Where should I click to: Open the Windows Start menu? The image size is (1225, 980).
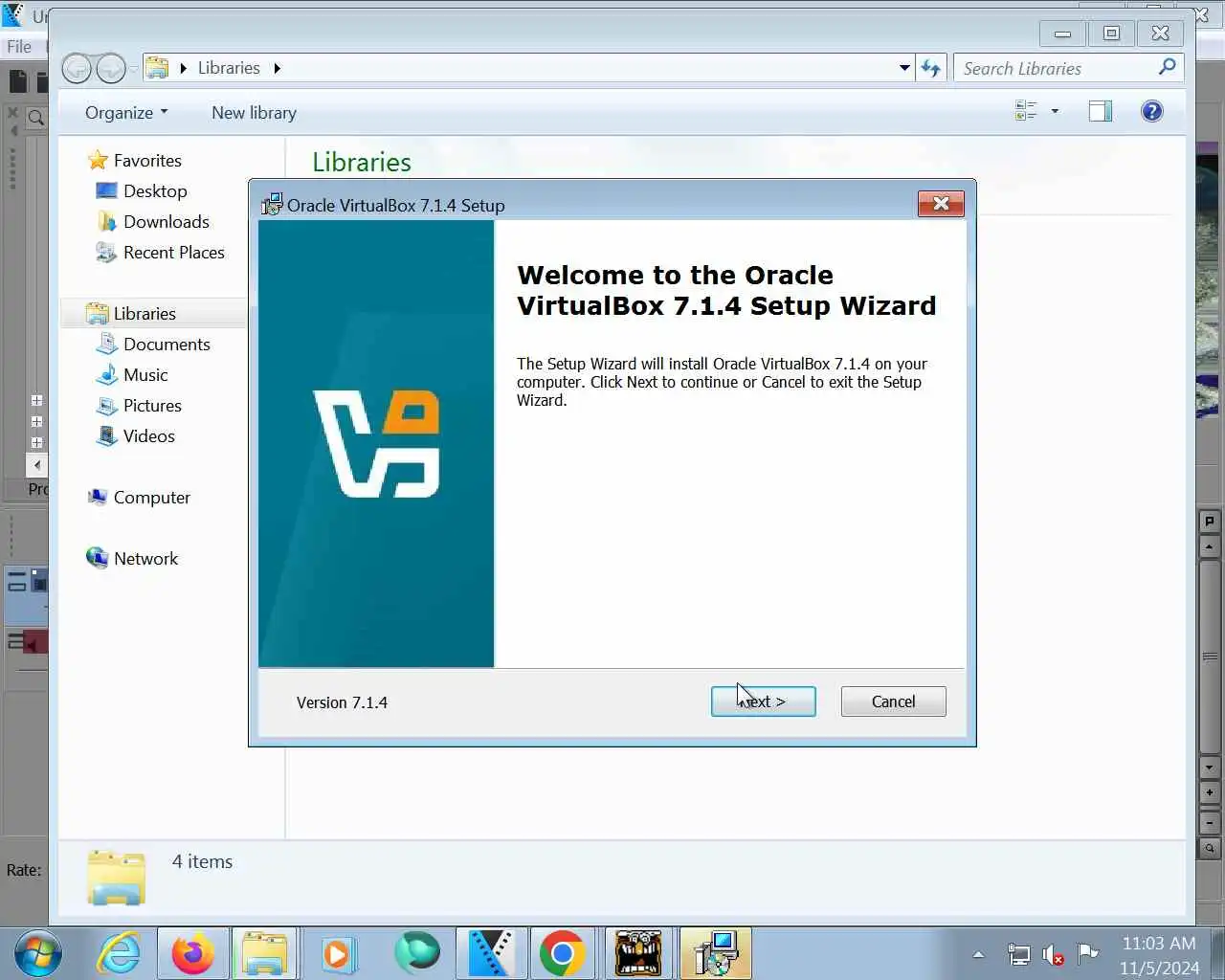point(38,954)
